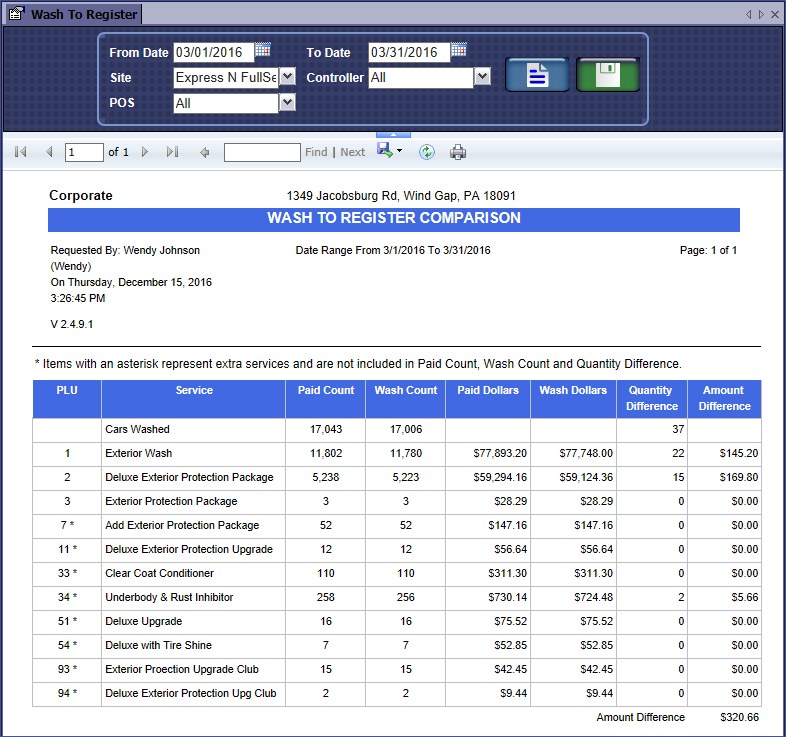Expand the Site dropdown

pos(287,77)
